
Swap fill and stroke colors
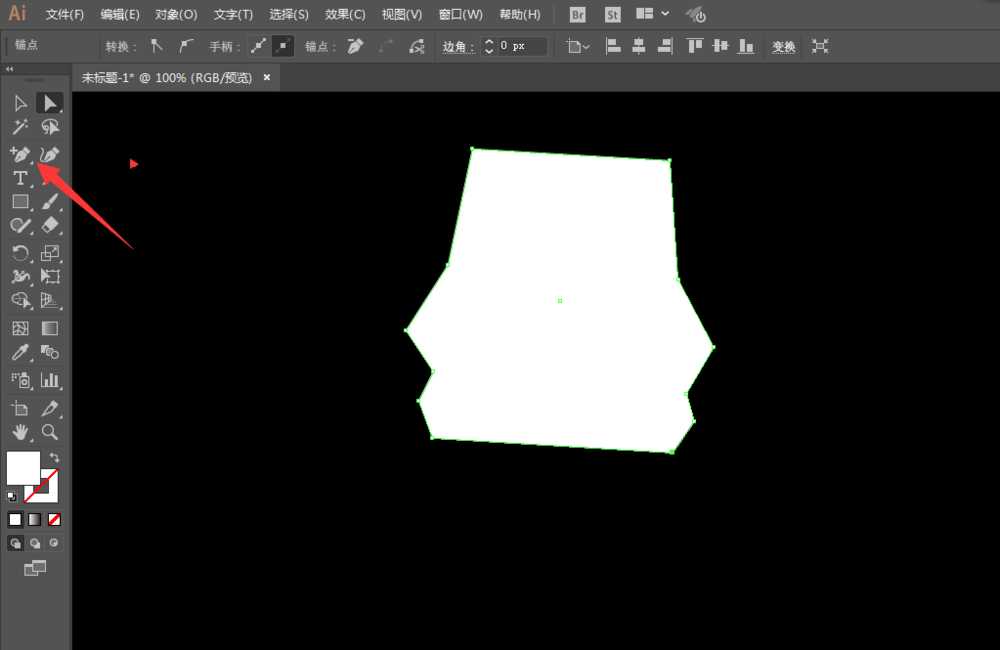pos(54,457)
